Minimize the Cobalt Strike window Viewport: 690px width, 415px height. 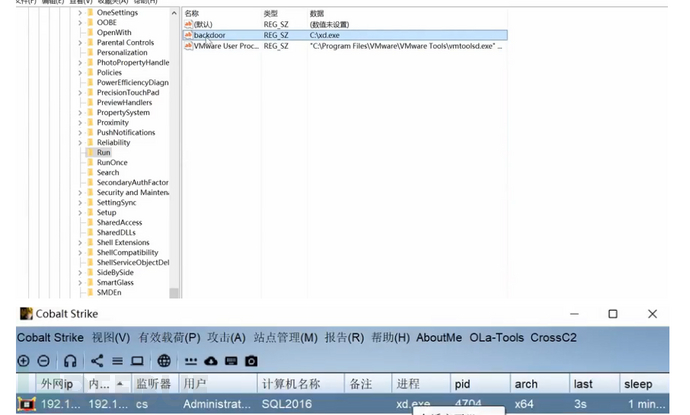(x=574, y=314)
